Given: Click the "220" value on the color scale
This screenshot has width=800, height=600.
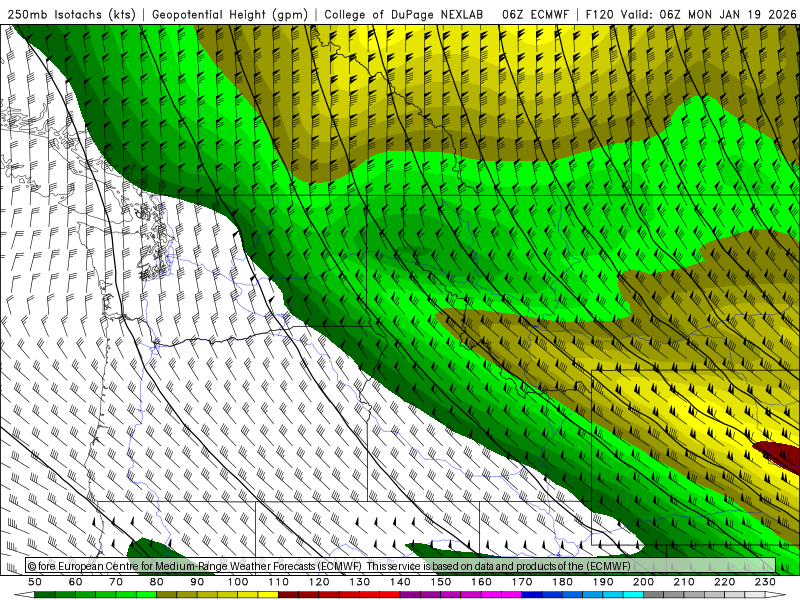Looking at the screenshot, I should tap(724, 582).
